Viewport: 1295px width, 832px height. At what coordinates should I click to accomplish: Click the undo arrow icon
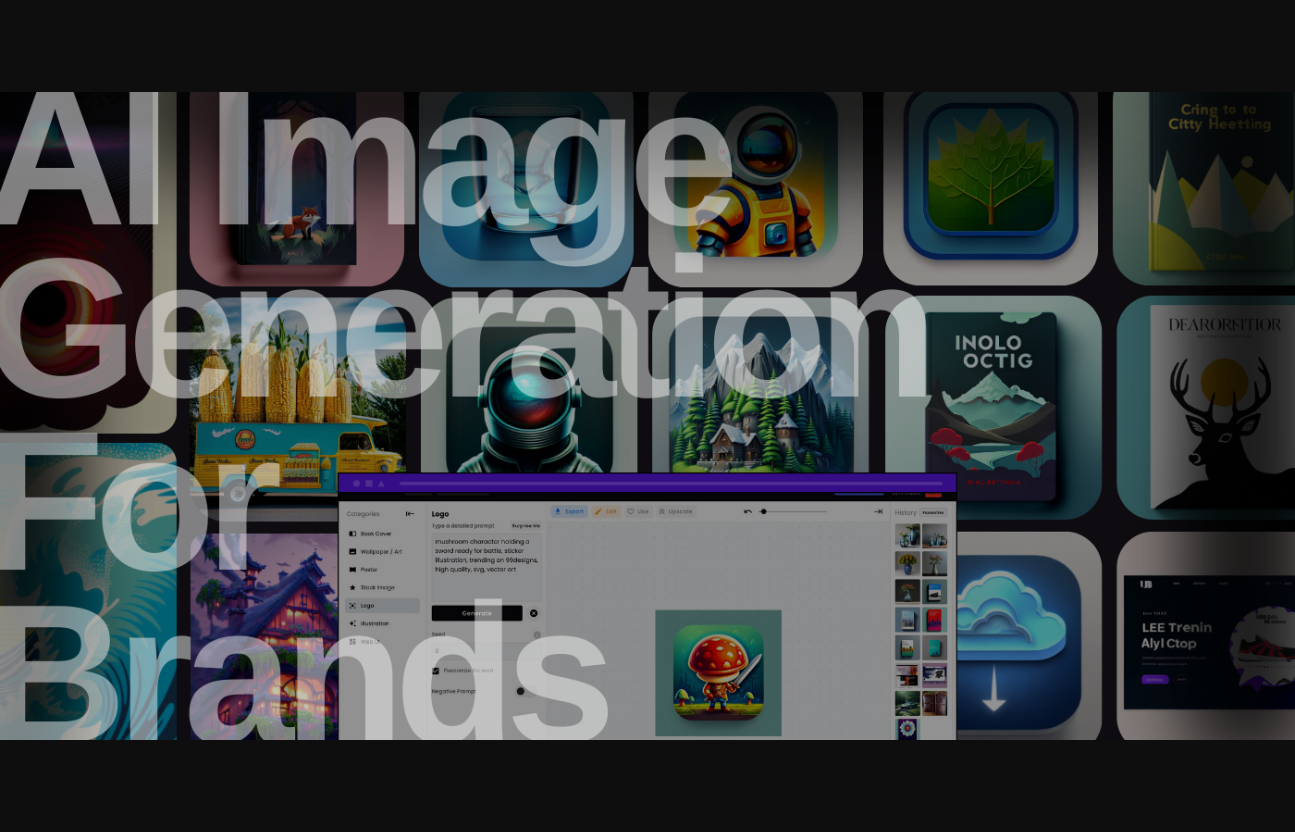pos(747,511)
